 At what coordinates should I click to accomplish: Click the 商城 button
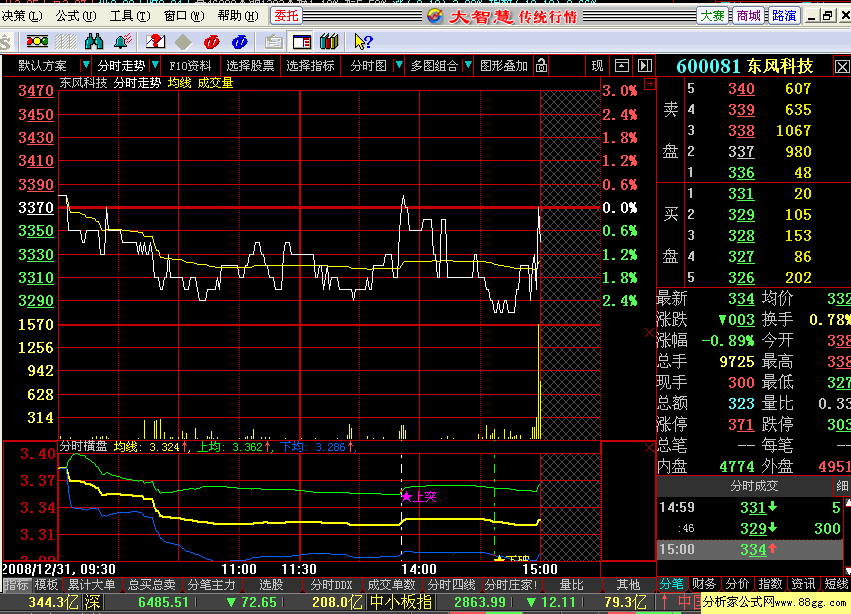(748, 16)
